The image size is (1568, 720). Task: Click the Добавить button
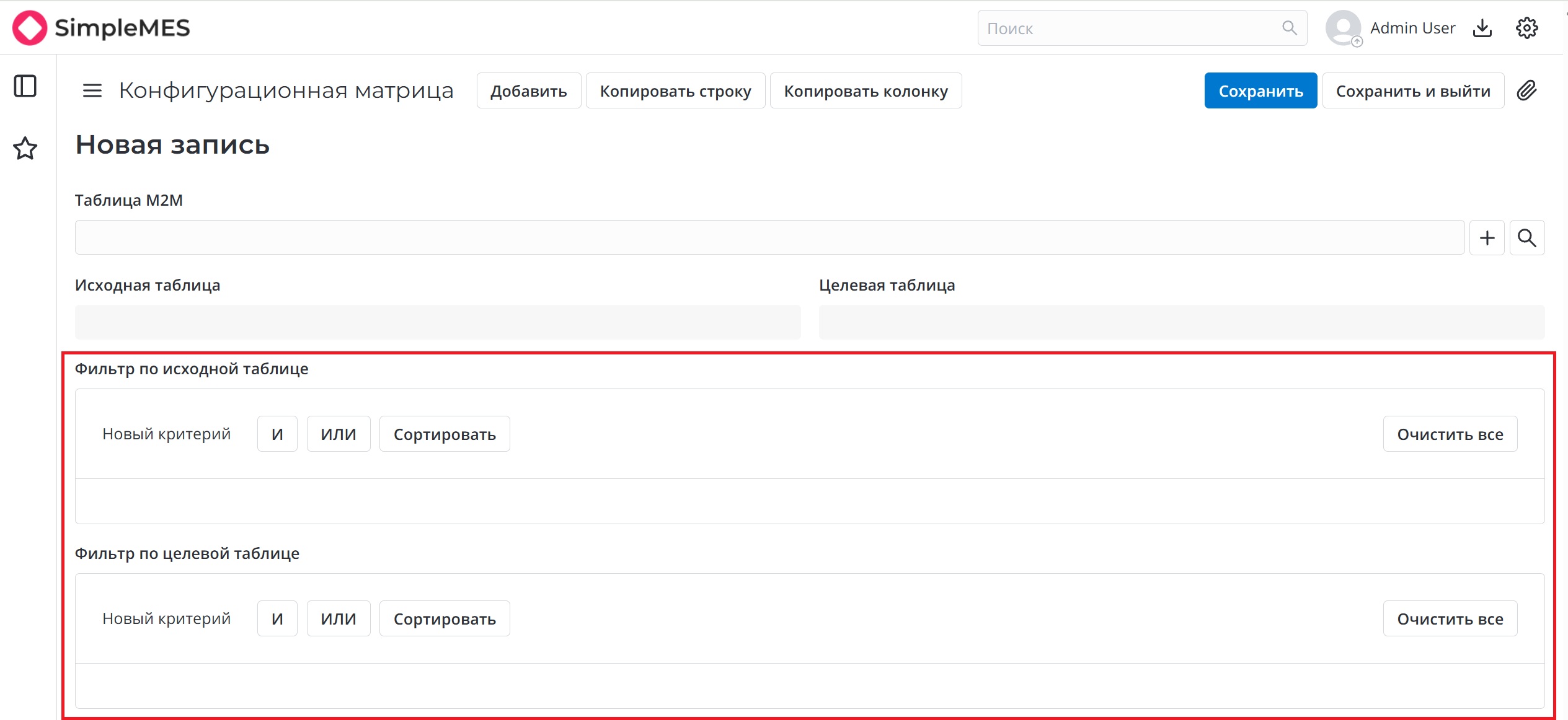(x=528, y=91)
